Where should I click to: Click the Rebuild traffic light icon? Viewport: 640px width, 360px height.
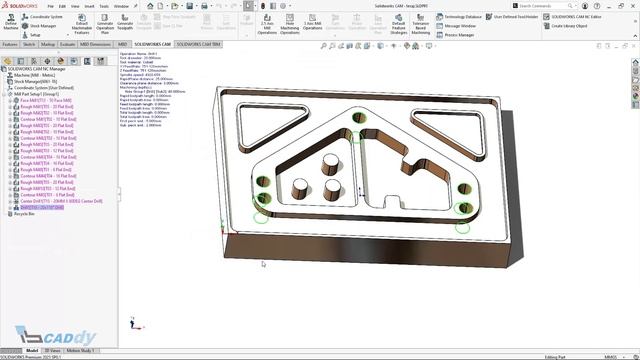263,6
